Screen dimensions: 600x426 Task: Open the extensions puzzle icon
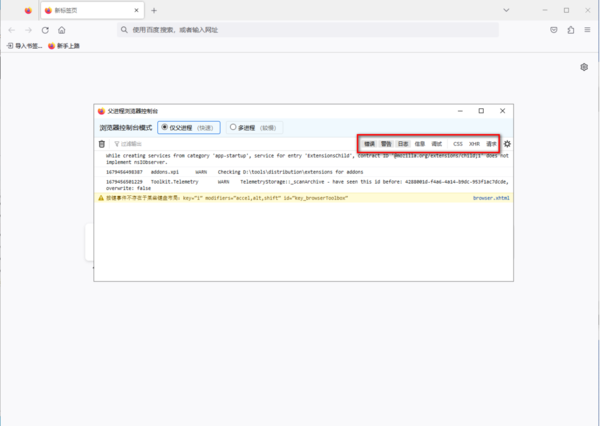[571, 30]
